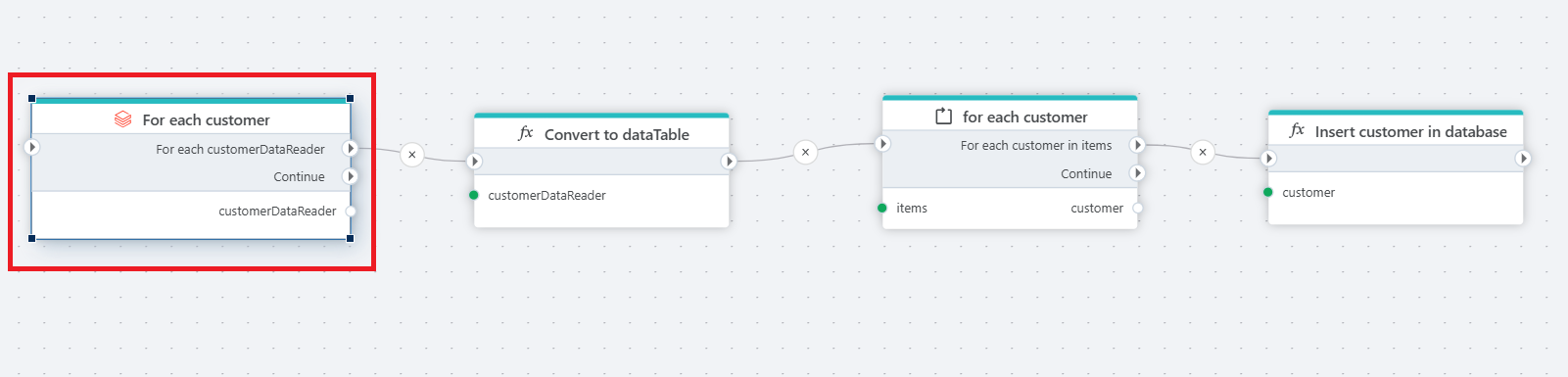Click 'customerDataReader' label on Convert to dataTable node
This screenshot has height=377, width=1568.
(547, 195)
